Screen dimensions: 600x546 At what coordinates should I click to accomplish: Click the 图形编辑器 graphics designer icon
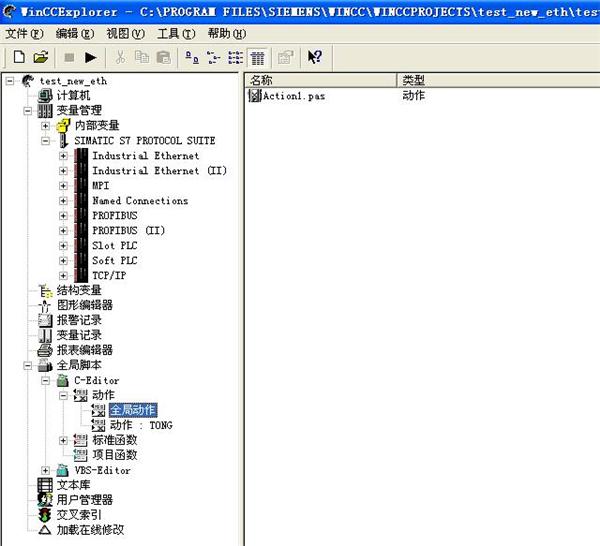(45, 306)
